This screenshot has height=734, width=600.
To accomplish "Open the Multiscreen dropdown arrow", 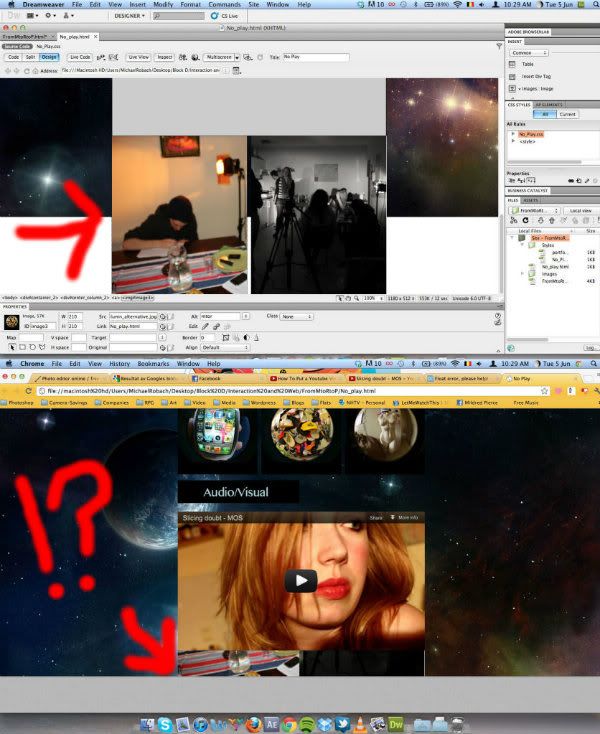I will [x=237, y=57].
